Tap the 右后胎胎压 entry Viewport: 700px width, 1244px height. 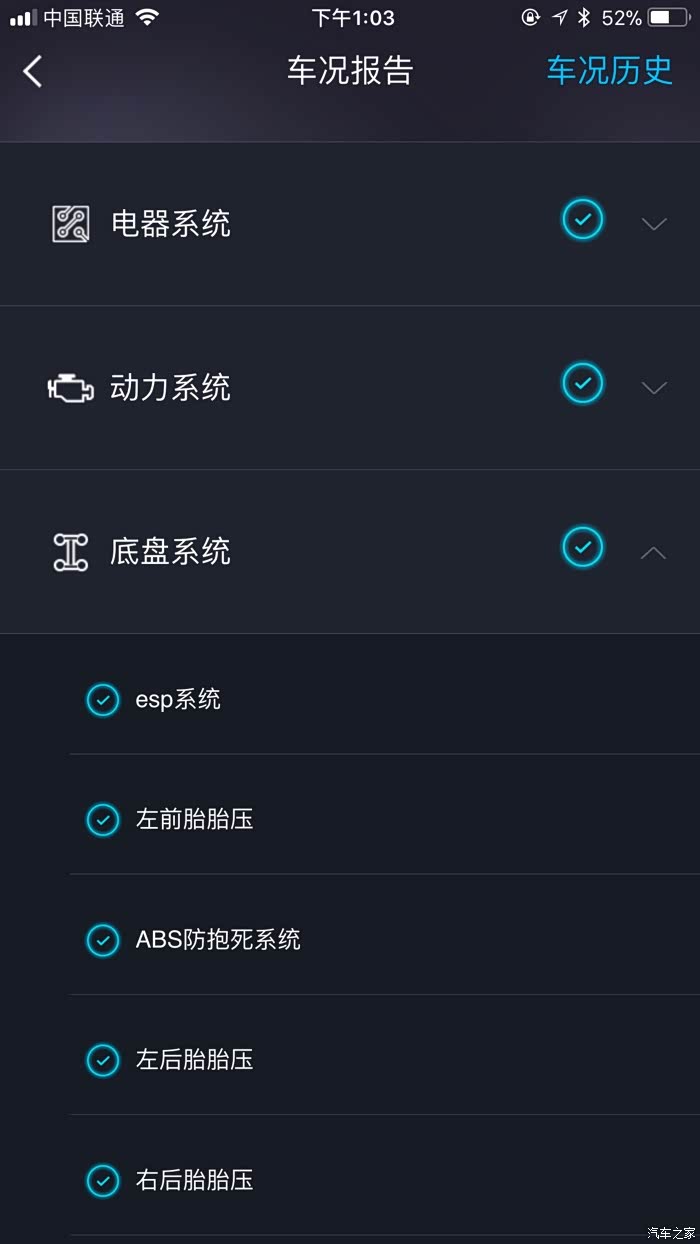click(194, 1180)
